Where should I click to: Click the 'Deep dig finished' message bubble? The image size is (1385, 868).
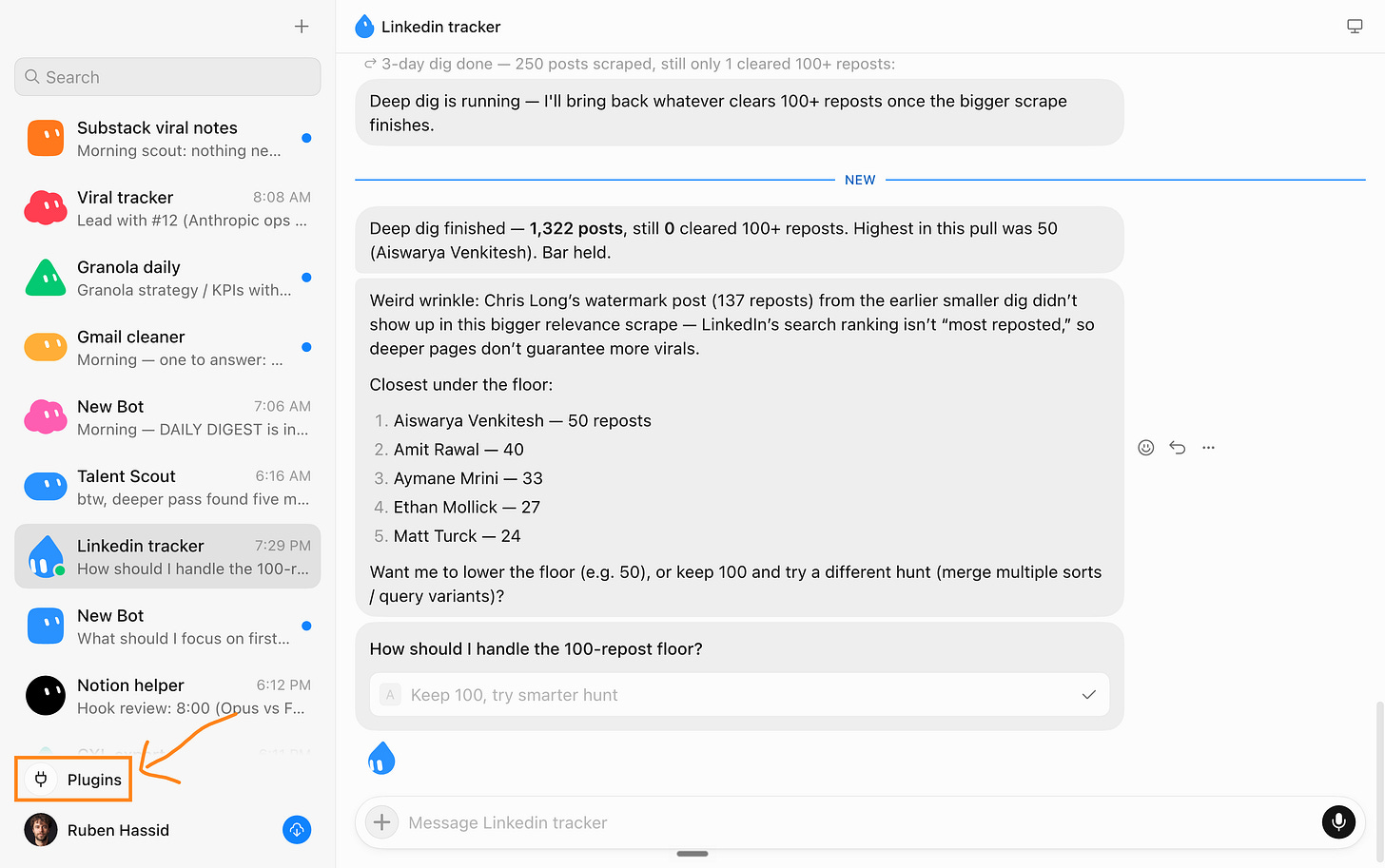[739, 240]
